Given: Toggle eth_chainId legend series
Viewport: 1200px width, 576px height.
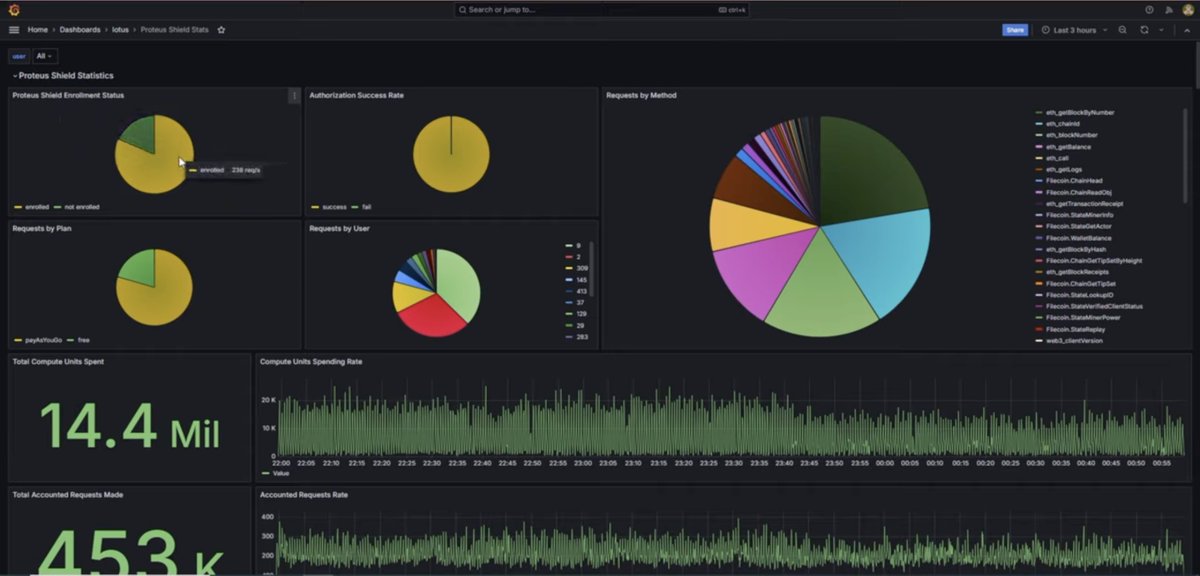Looking at the screenshot, I should pos(1064,124).
